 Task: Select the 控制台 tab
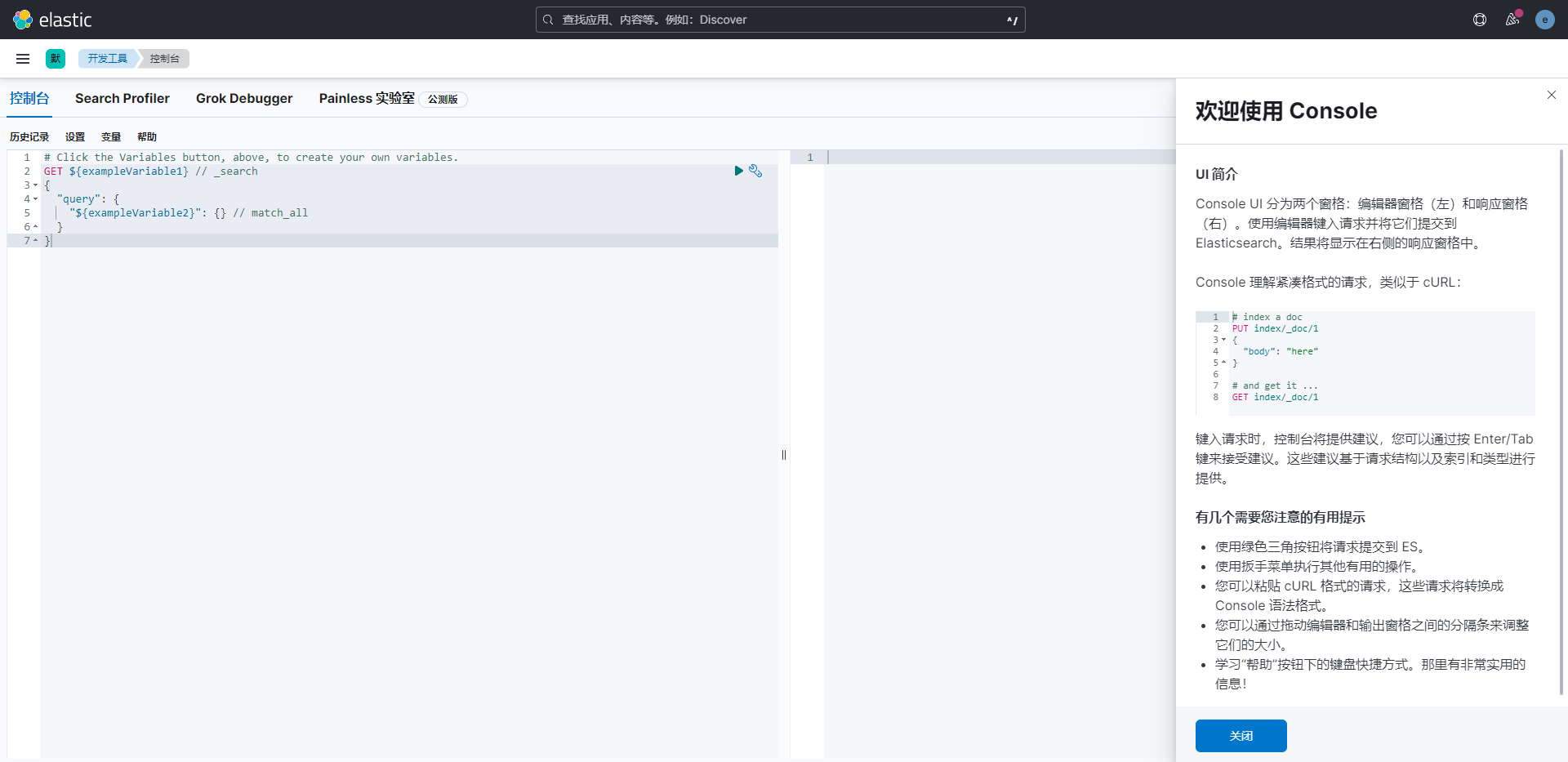29,98
